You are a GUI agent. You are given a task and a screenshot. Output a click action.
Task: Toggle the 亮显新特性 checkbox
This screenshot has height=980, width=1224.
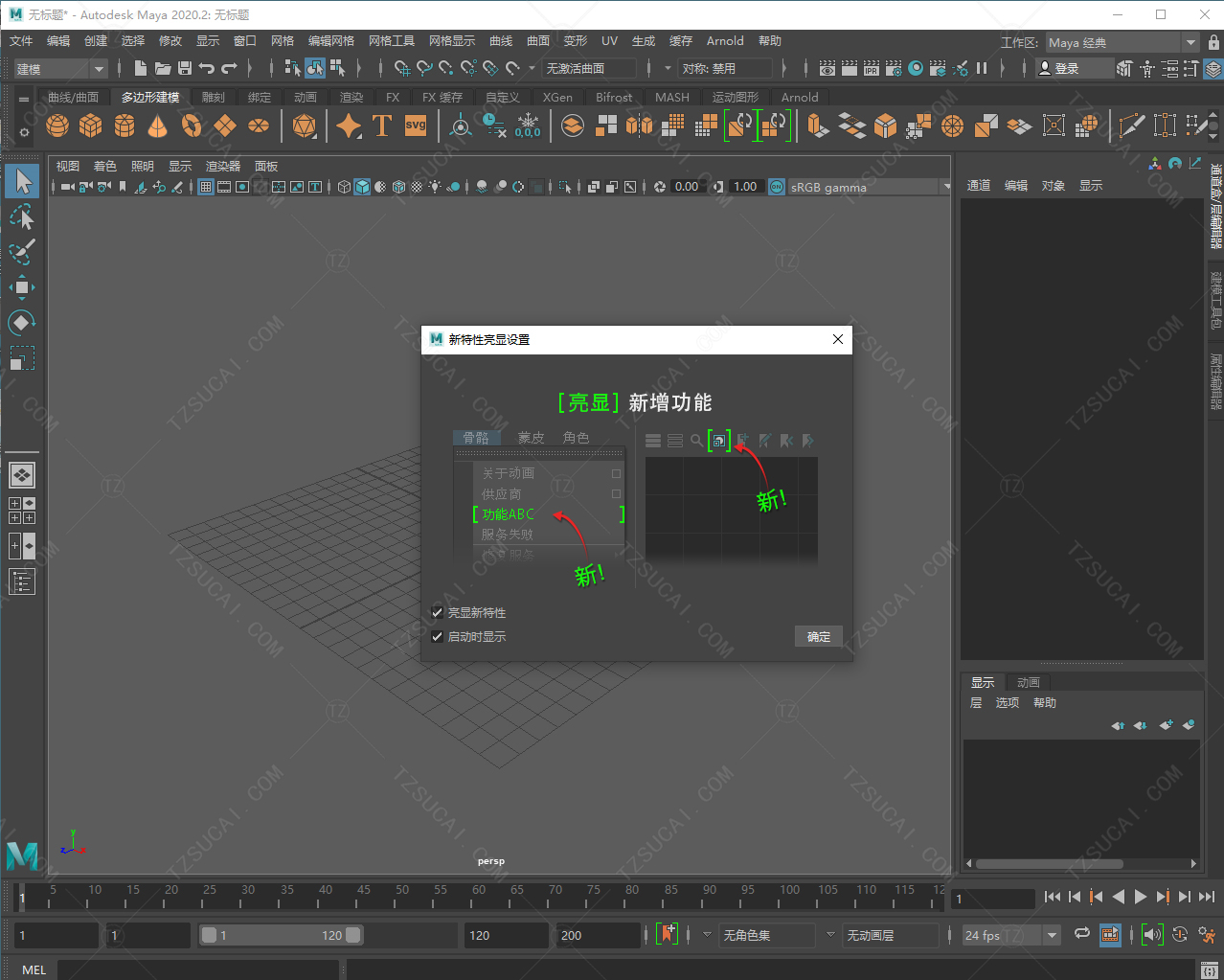point(438,613)
